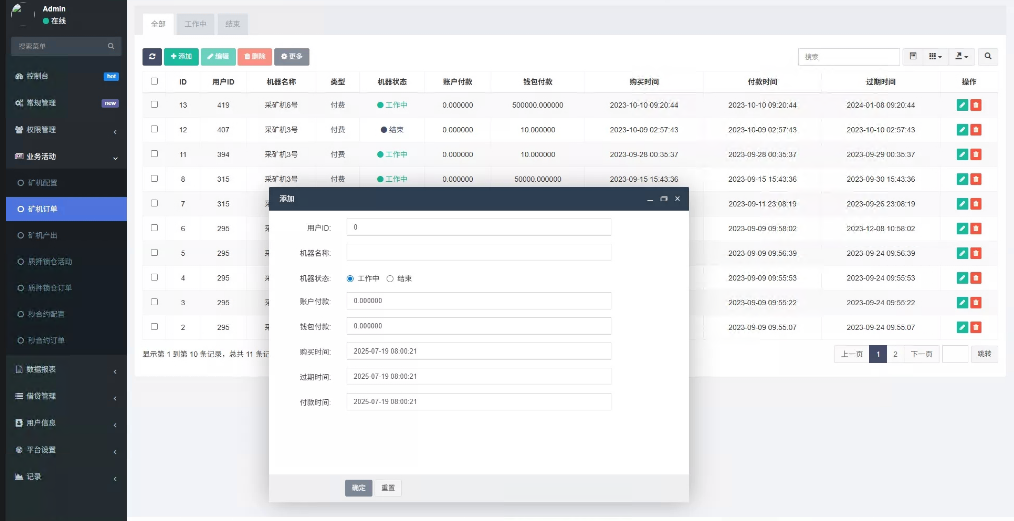The width and height of the screenshot is (1014, 521).
Task: Toggle the table view icon beside the search box
Action: point(913,57)
